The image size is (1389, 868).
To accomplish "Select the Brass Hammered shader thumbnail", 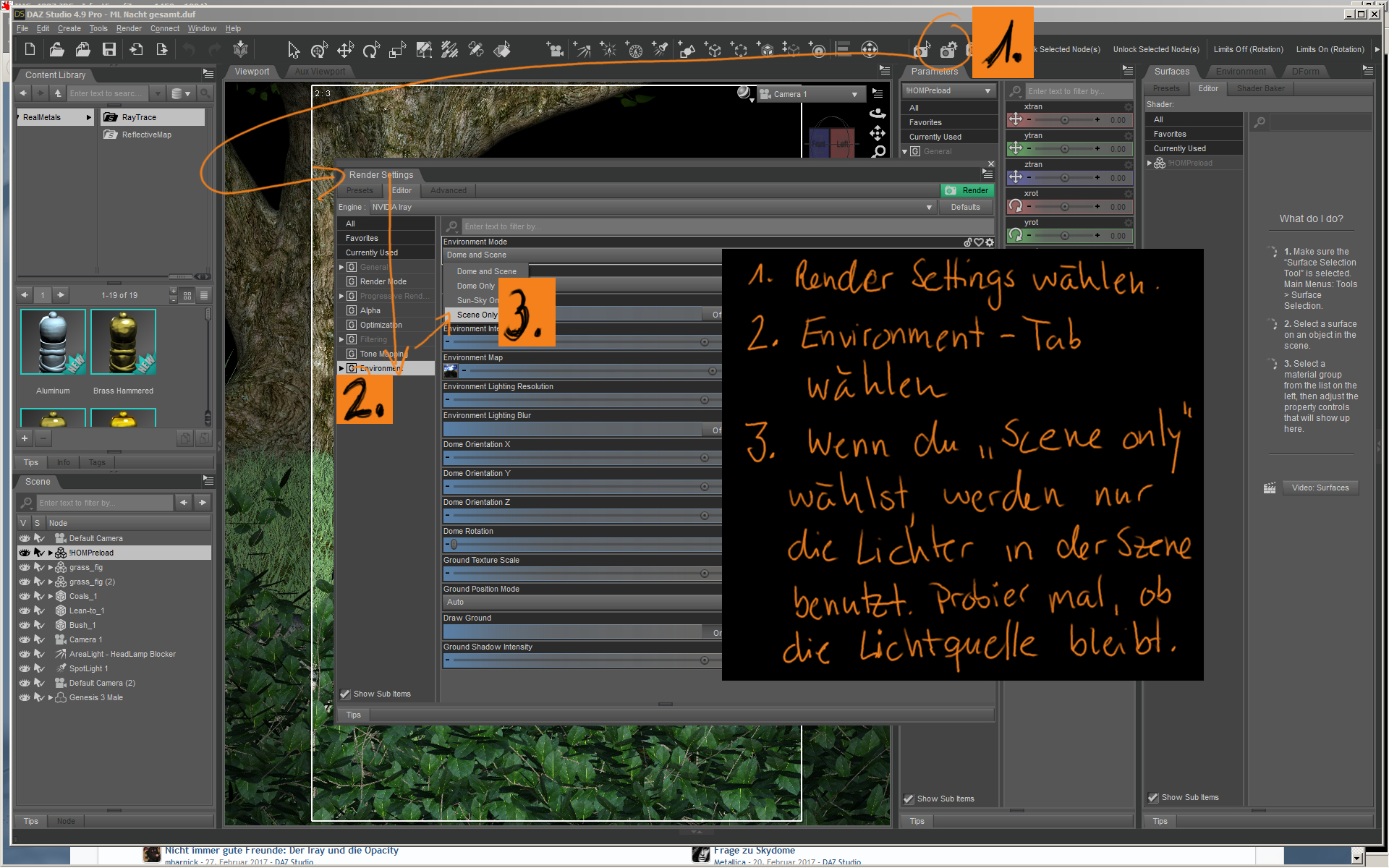I will 123,341.
